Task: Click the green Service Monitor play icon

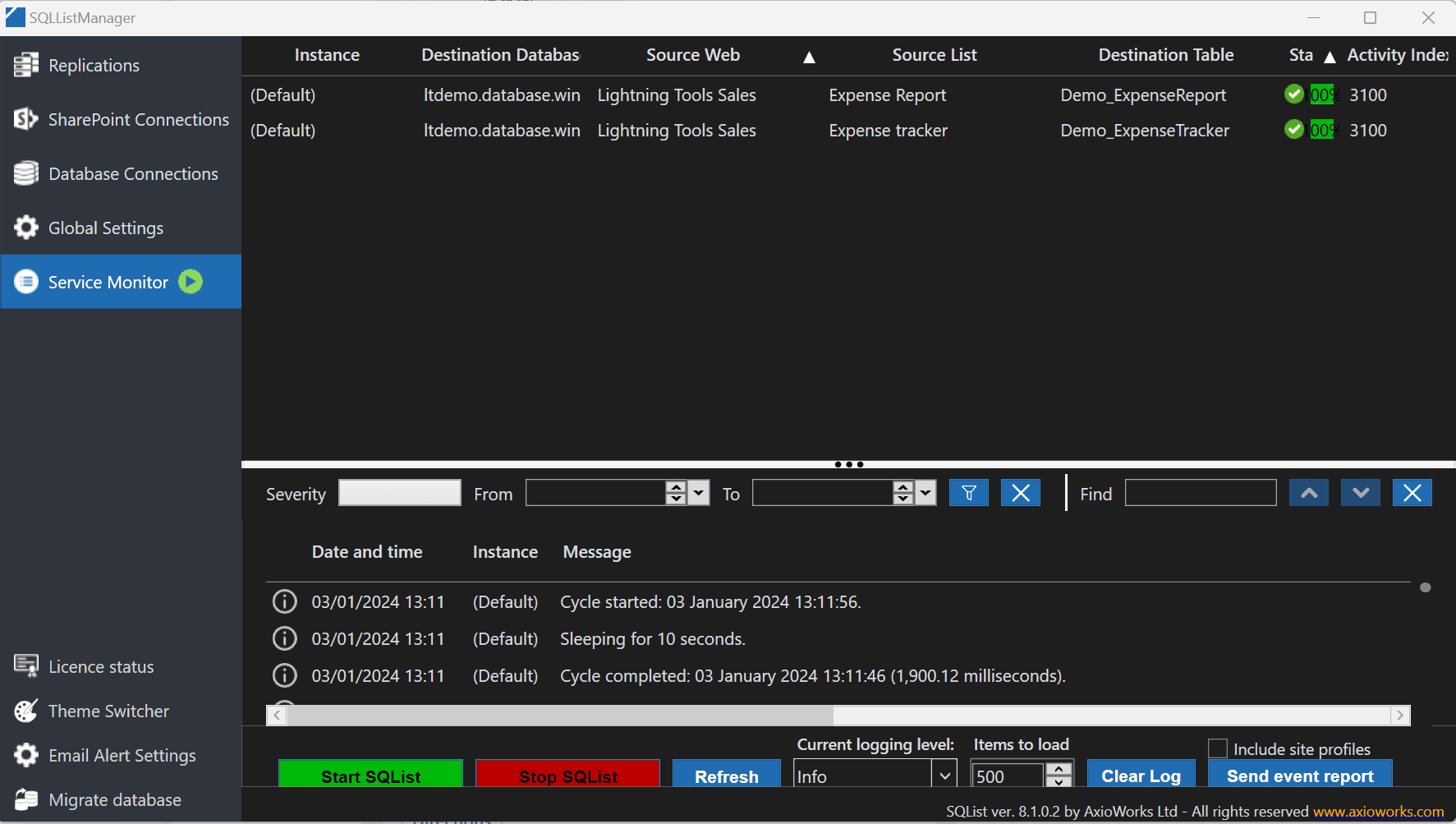Action: [x=191, y=282]
